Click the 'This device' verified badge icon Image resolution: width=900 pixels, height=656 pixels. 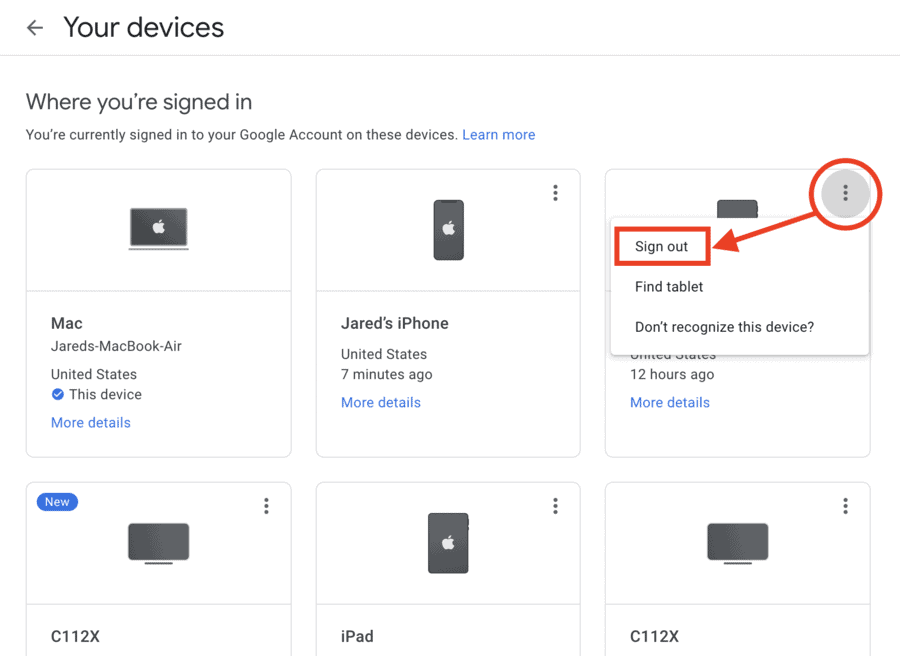pyautogui.click(x=57, y=394)
